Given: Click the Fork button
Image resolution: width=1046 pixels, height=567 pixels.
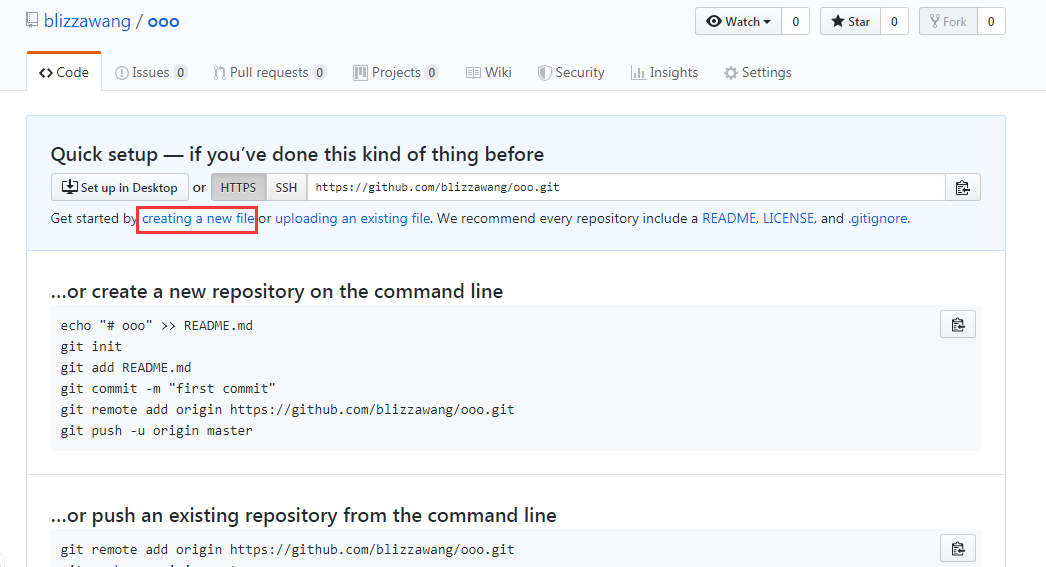Looking at the screenshot, I should 948,21.
